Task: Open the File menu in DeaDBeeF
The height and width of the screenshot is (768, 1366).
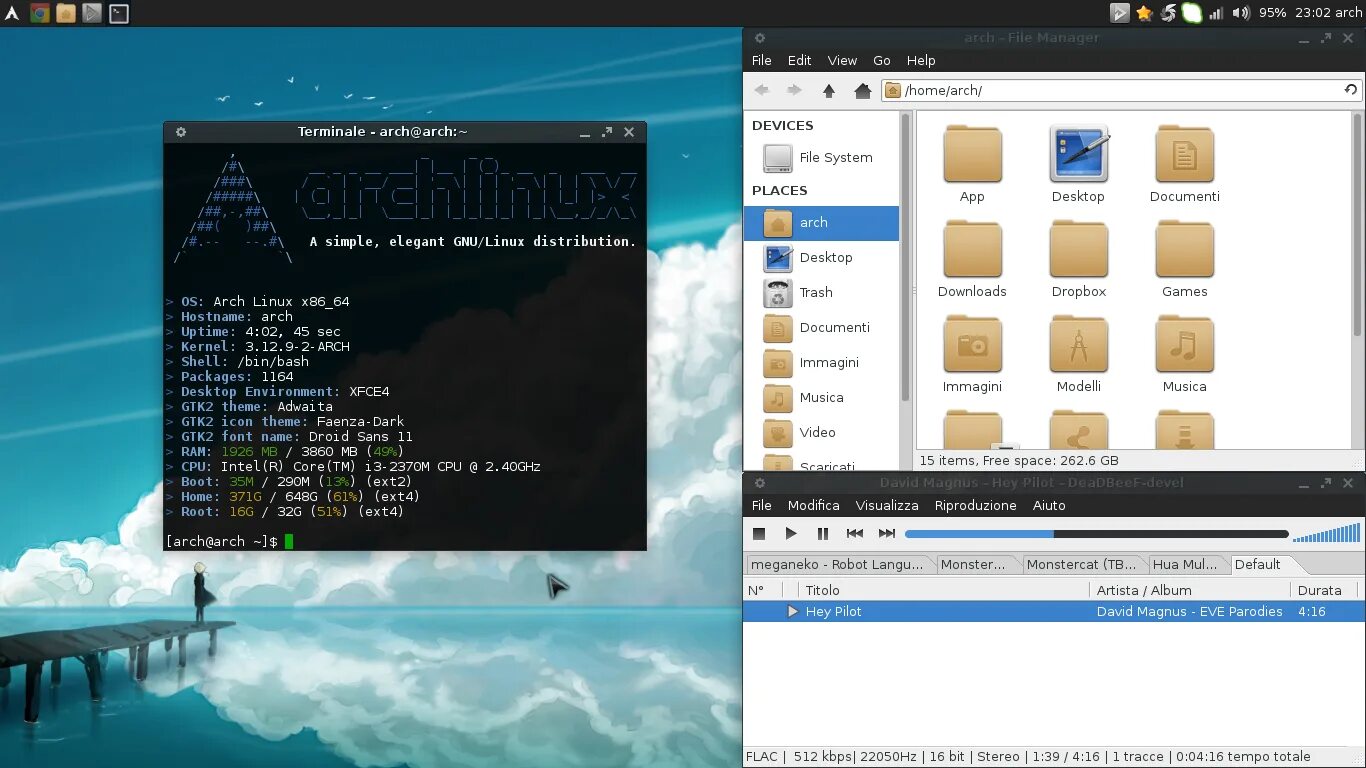Action: pos(762,505)
